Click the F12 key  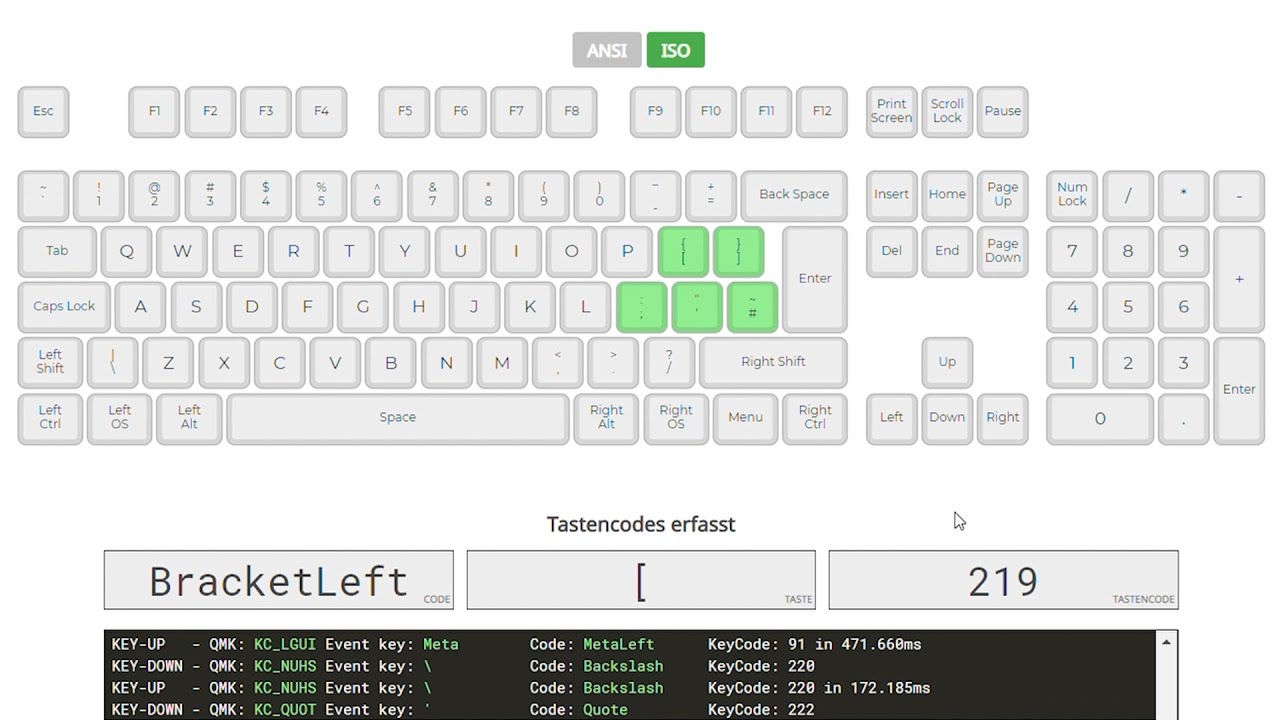pyautogui.click(x=822, y=111)
